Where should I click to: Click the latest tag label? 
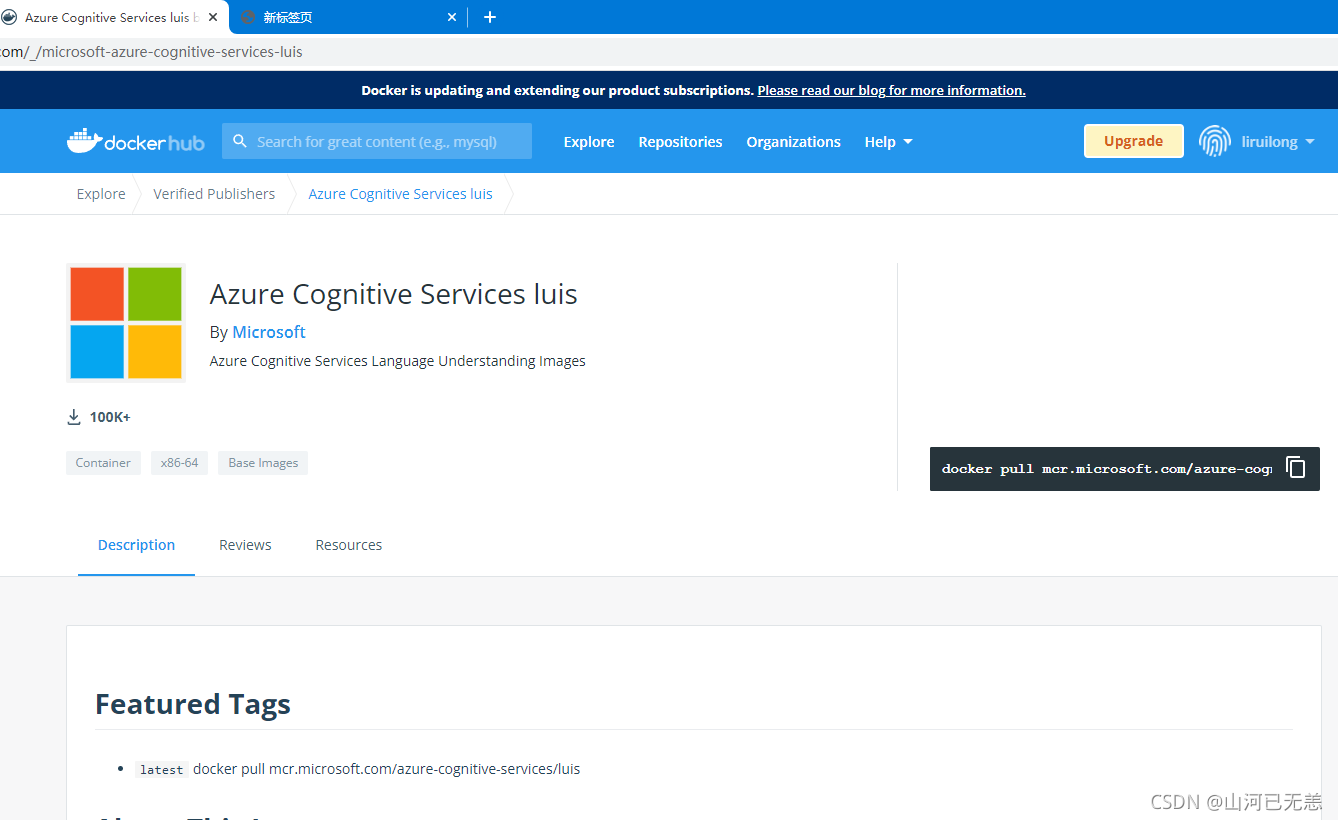[x=161, y=770]
